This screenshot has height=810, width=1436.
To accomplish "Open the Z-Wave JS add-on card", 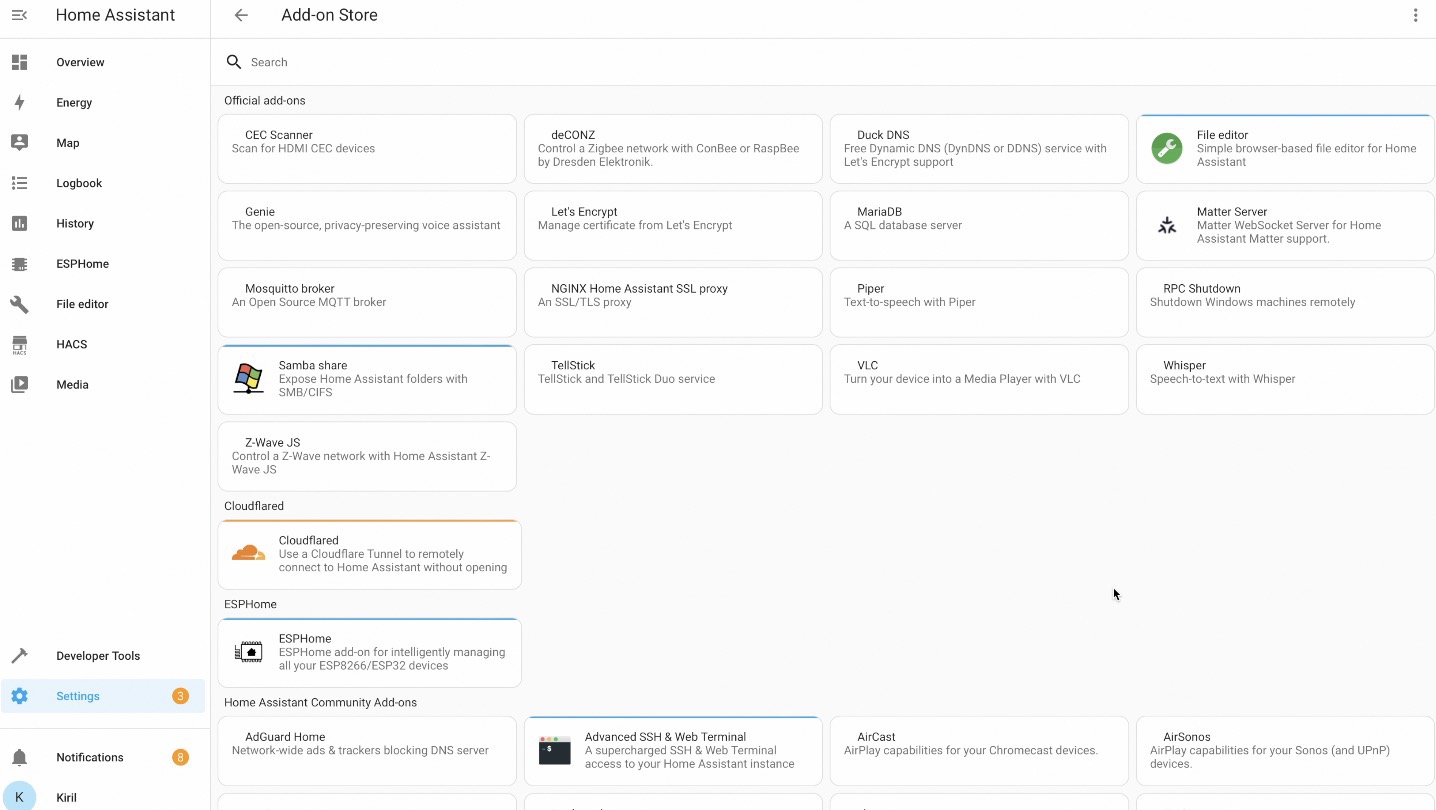I will [367, 456].
